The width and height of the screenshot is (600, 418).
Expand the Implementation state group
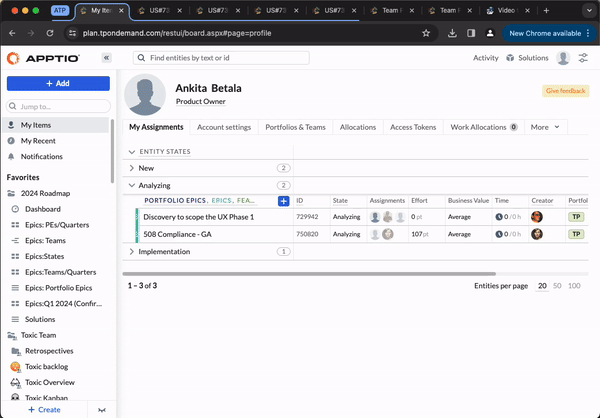point(132,252)
